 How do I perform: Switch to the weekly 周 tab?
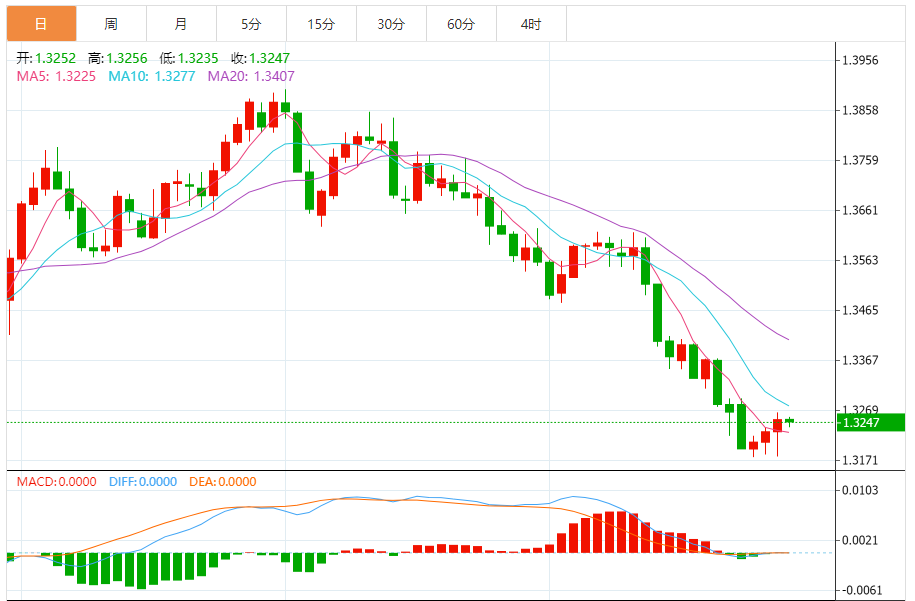pyautogui.click(x=111, y=24)
